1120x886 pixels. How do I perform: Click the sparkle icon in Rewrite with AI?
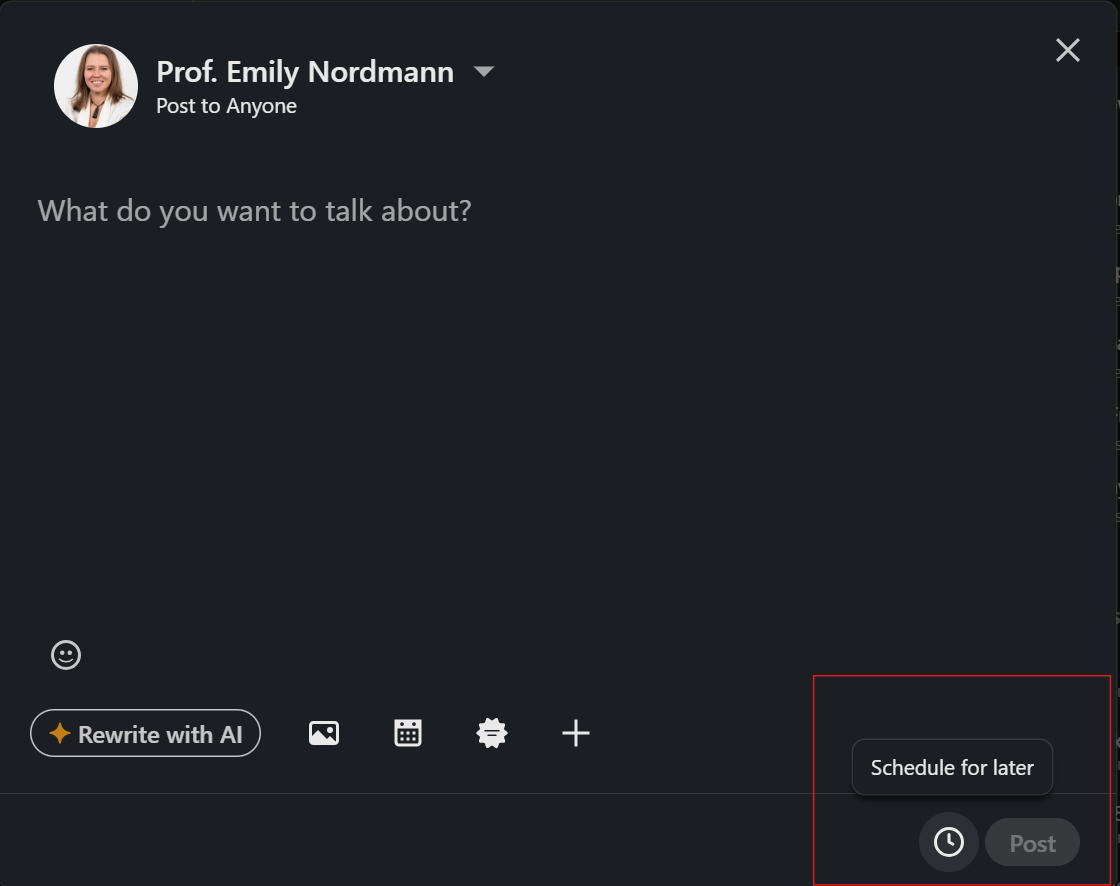tap(60, 734)
